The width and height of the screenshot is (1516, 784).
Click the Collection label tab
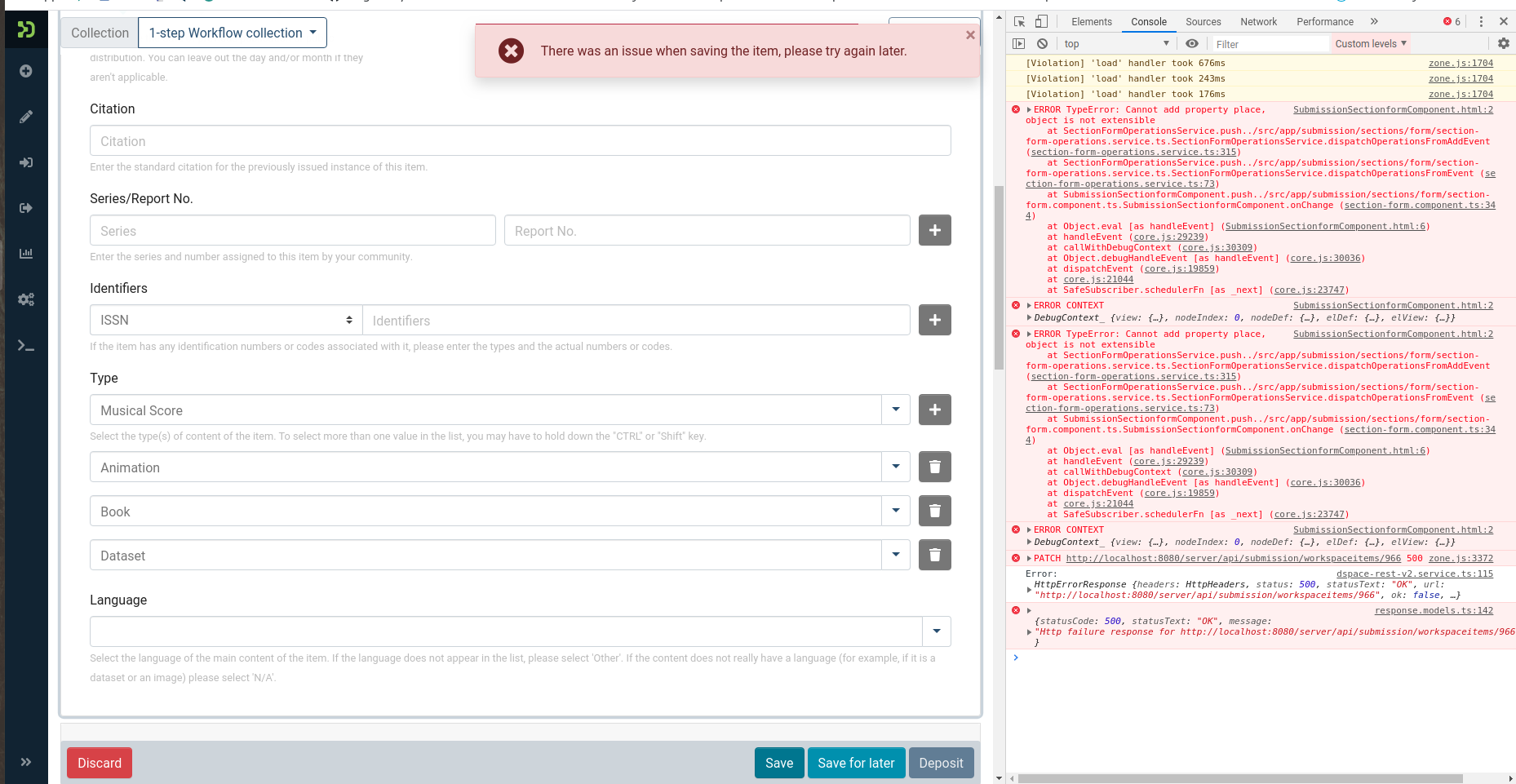[100, 33]
